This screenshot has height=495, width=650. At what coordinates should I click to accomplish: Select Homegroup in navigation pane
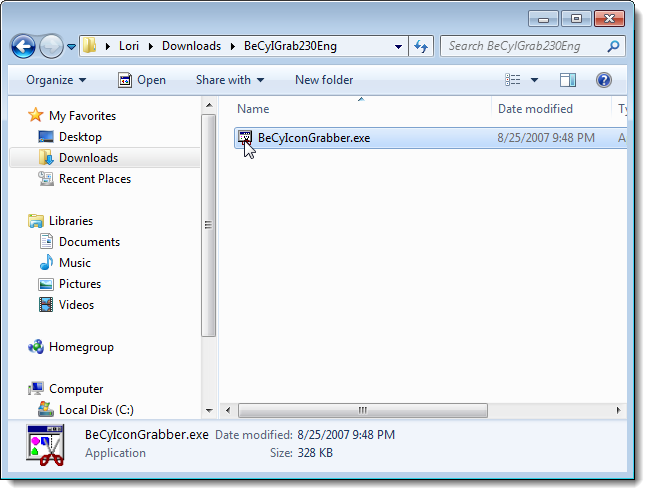[x=81, y=347]
